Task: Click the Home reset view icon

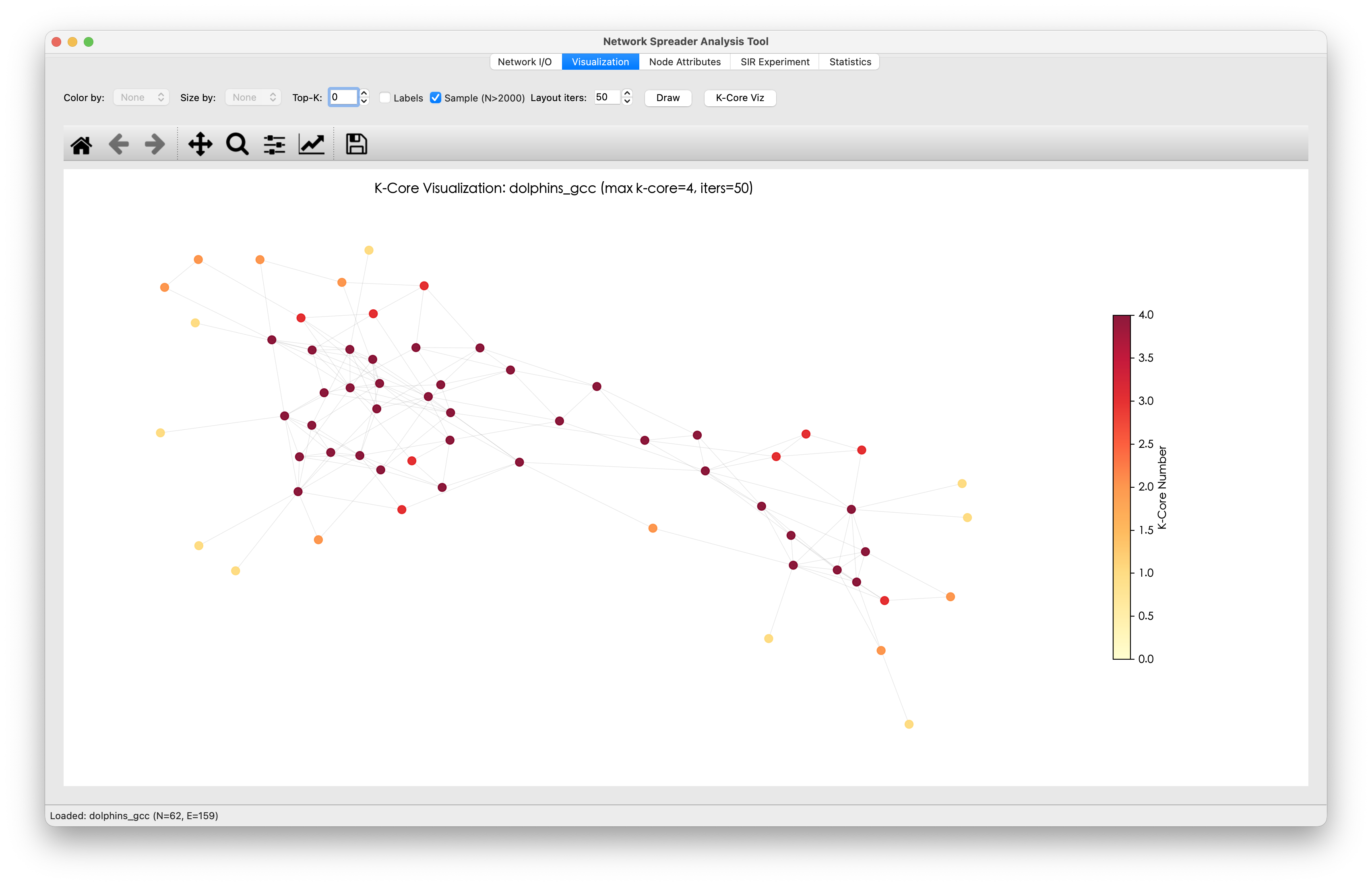Action: pyautogui.click(x=81, y=145)
